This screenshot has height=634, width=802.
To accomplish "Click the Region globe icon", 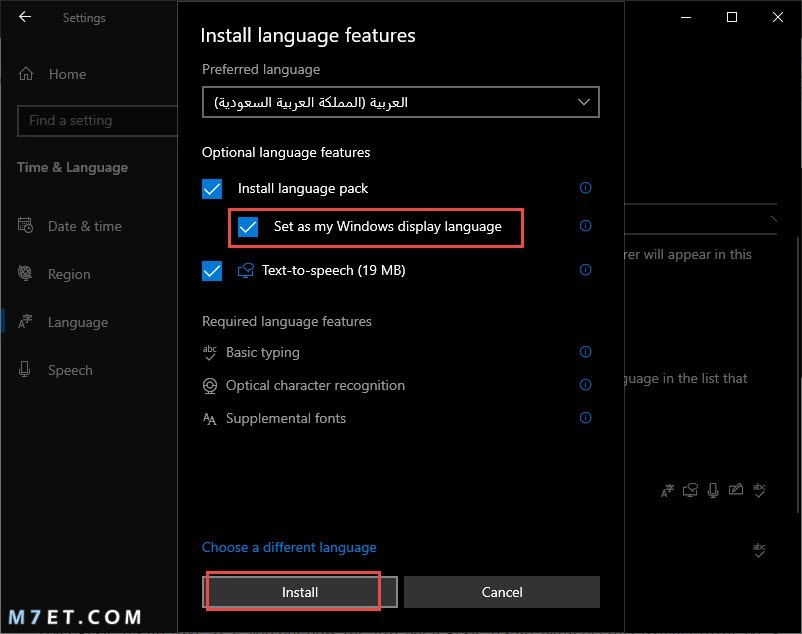I will coord(25,273).
